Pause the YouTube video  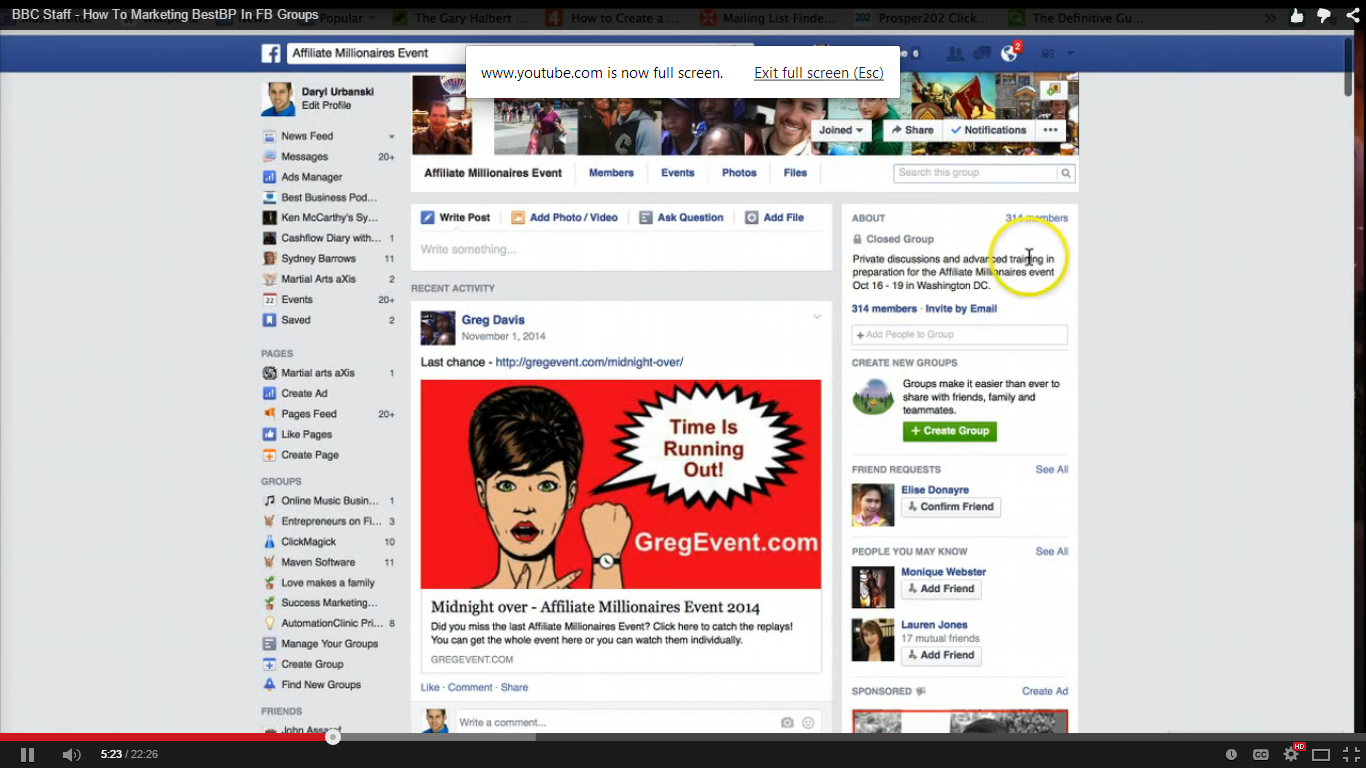coord(27,754)
